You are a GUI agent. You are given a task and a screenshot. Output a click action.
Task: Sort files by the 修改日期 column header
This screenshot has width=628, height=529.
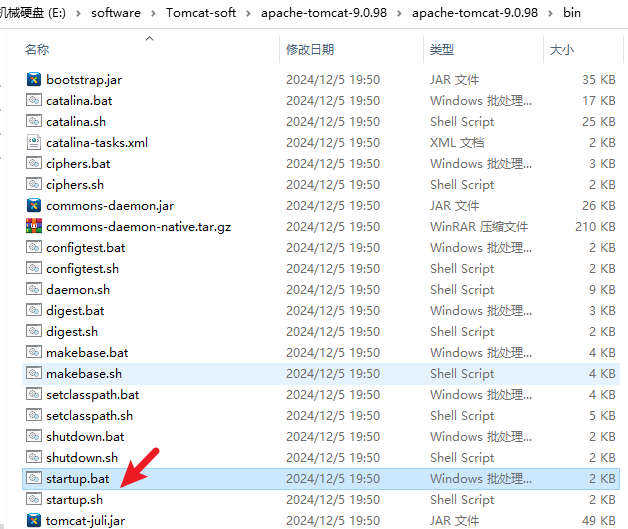pos(310,50)
